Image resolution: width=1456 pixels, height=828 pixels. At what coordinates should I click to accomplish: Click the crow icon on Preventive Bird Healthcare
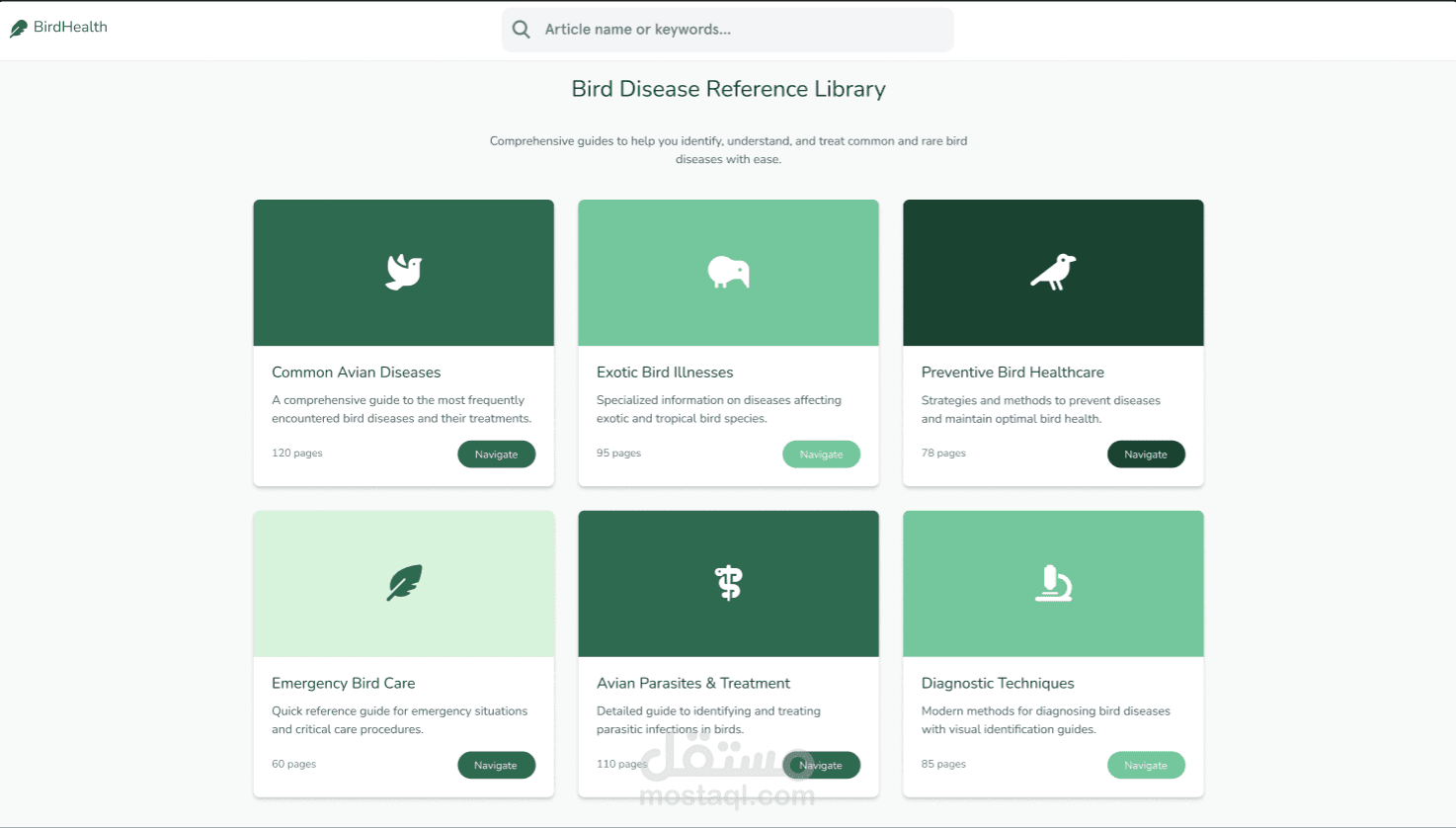pos(1053,272)
